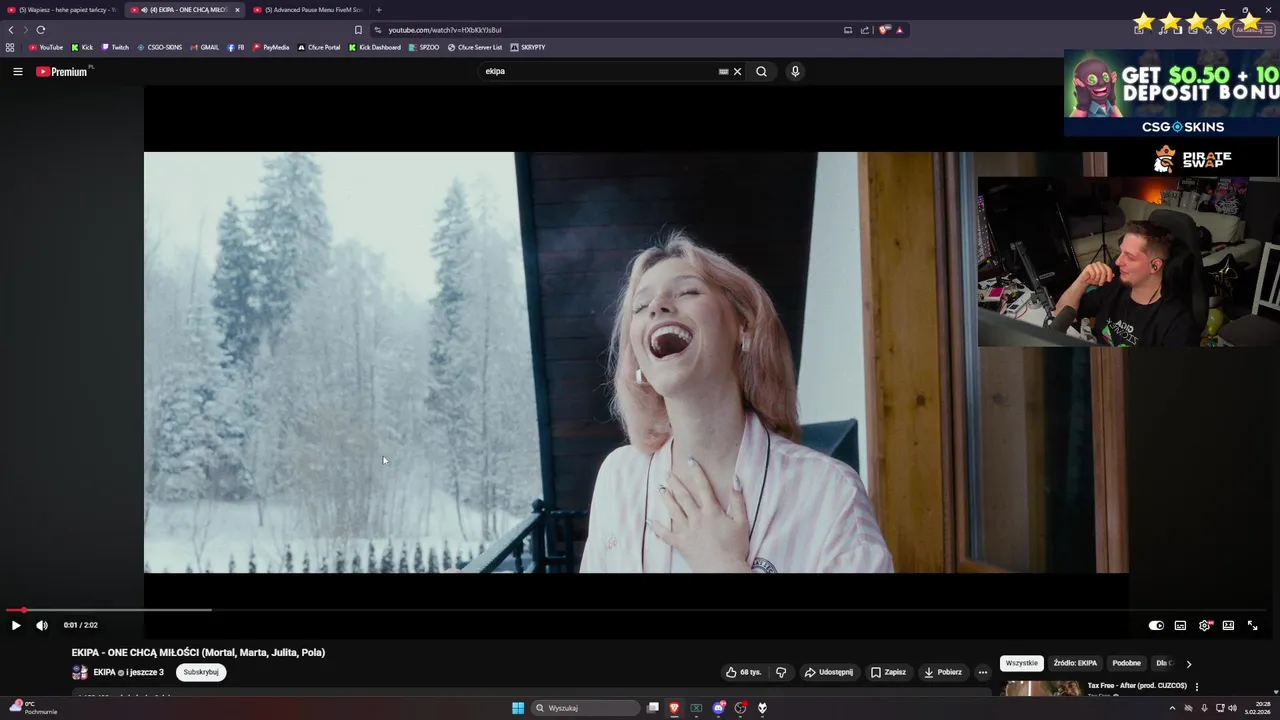Image resolution: width=1280 pixels, height=720 pixels.
Task: Run YouTube search with magnifier icon
Action: pos(761,71)
